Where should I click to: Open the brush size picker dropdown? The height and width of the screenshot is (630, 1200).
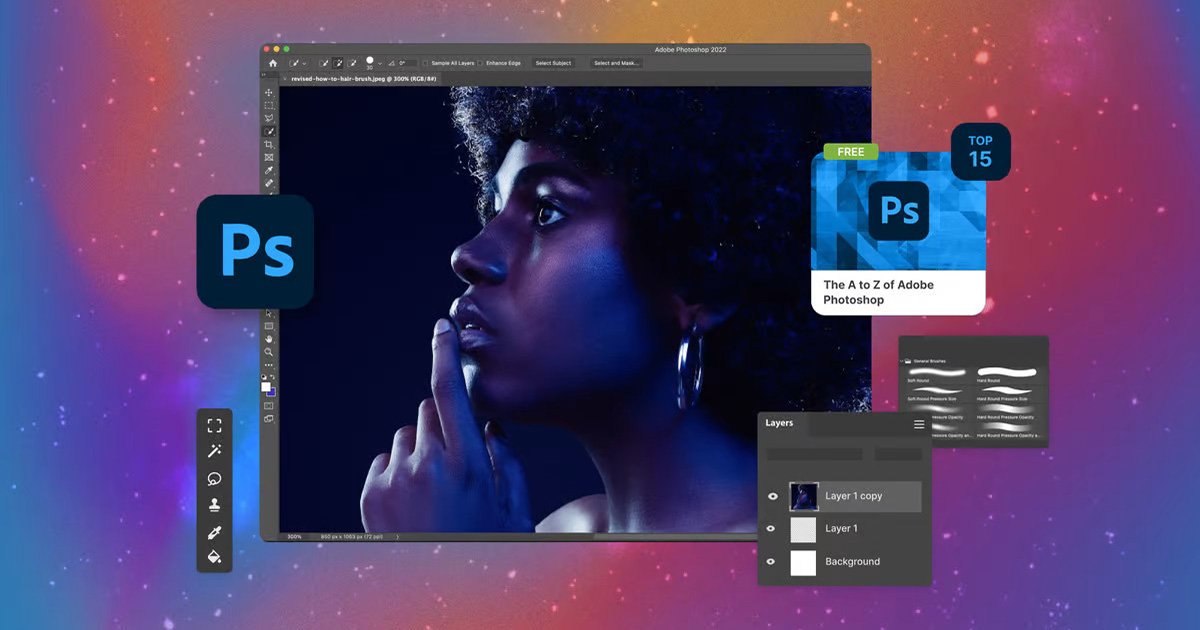click(x=380, y=63)
